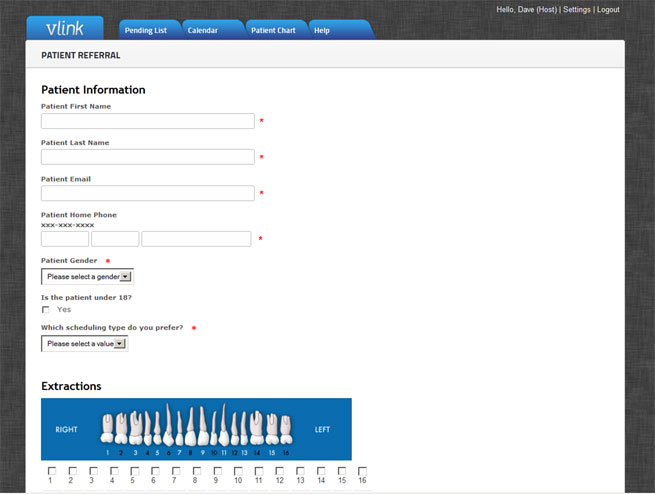
Task: Click the LEFT label on tooth chart
Action: coord(322,429)
